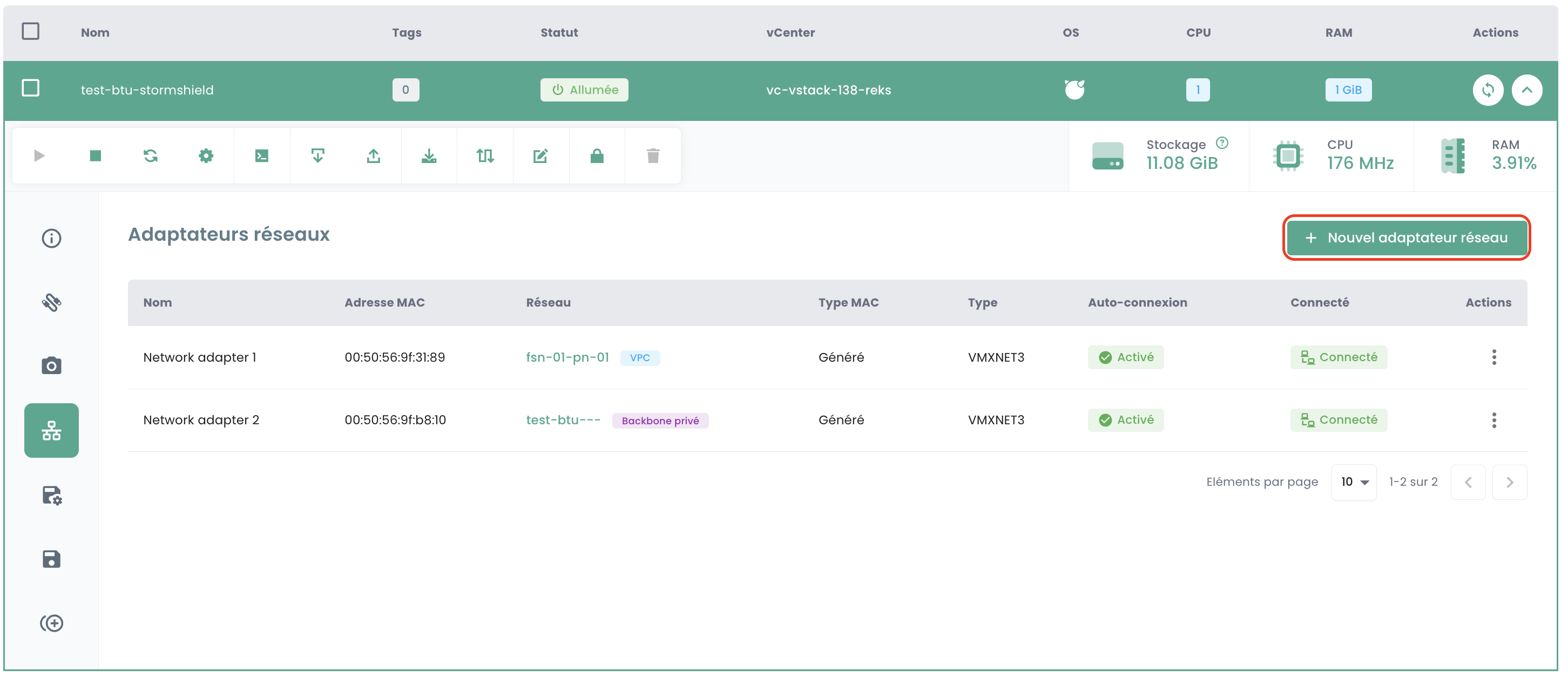
Task: Toggle the select-all checkbox in header
Action: (x=30, y=31)
